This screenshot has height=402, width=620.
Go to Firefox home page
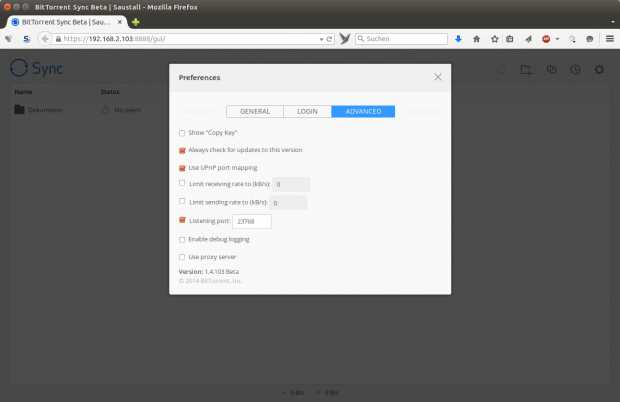pos(476,39)
